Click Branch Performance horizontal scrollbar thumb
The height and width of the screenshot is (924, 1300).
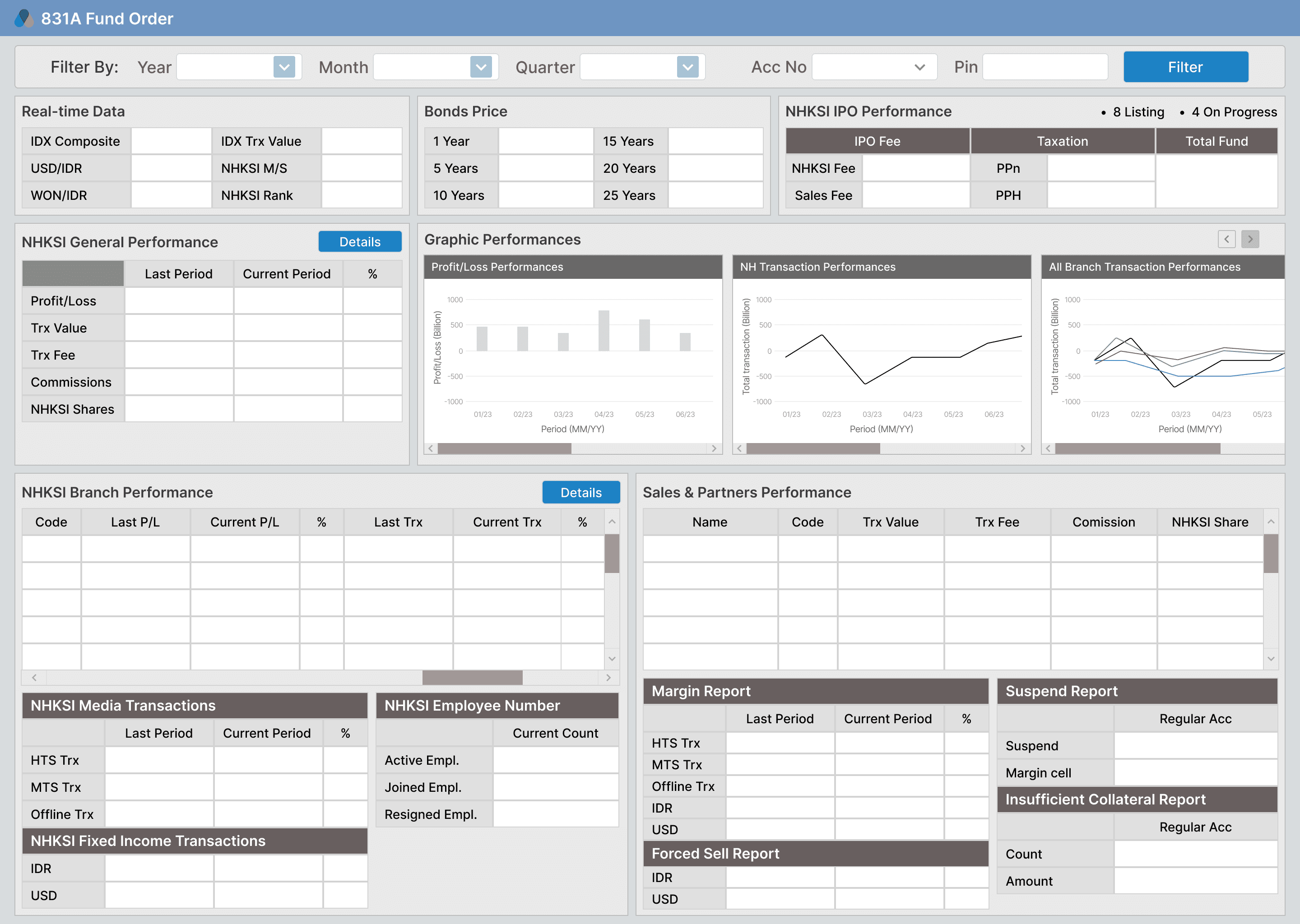coord(473,678)
